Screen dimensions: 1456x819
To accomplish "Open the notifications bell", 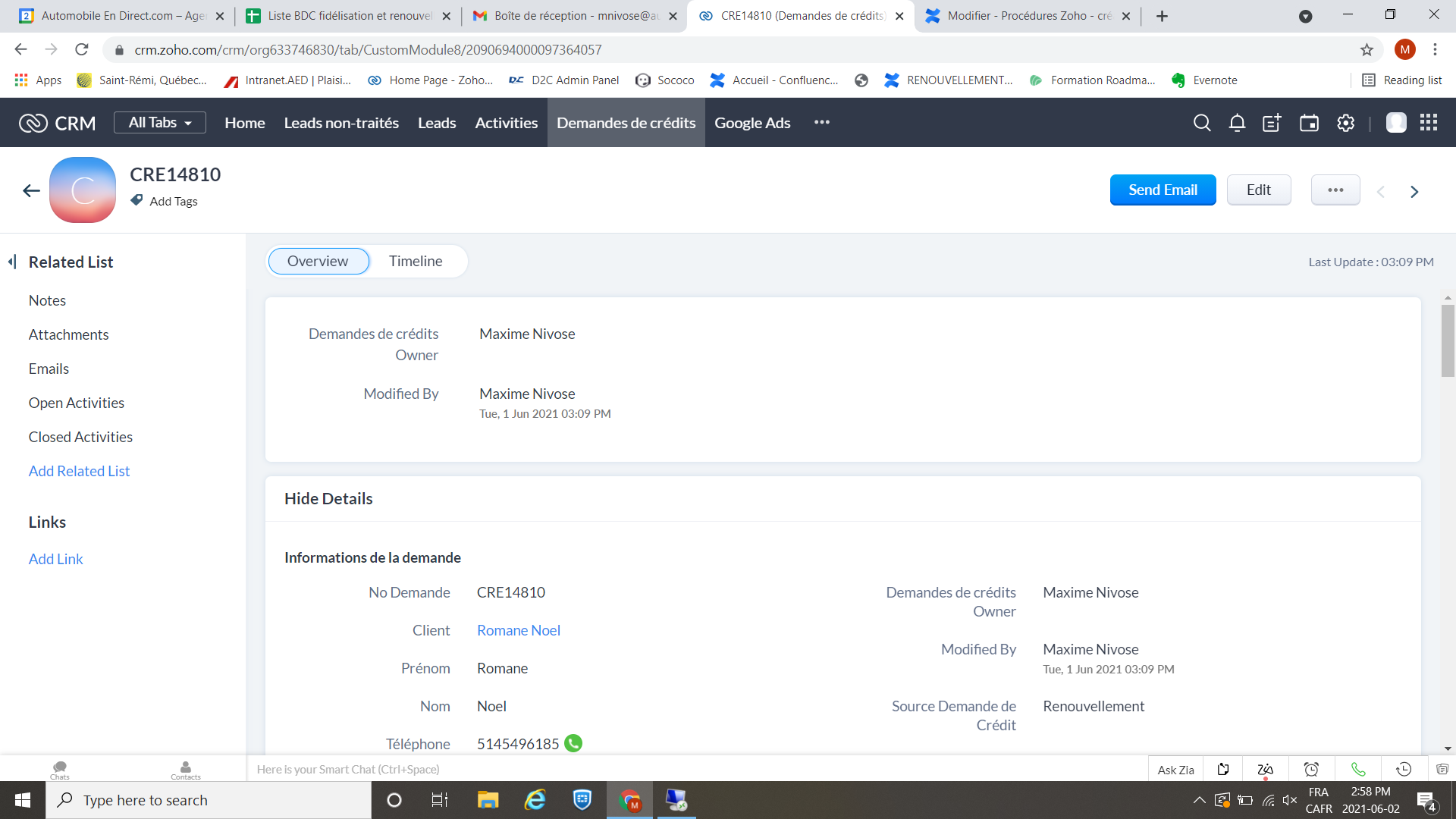I will click(1237, 123).
